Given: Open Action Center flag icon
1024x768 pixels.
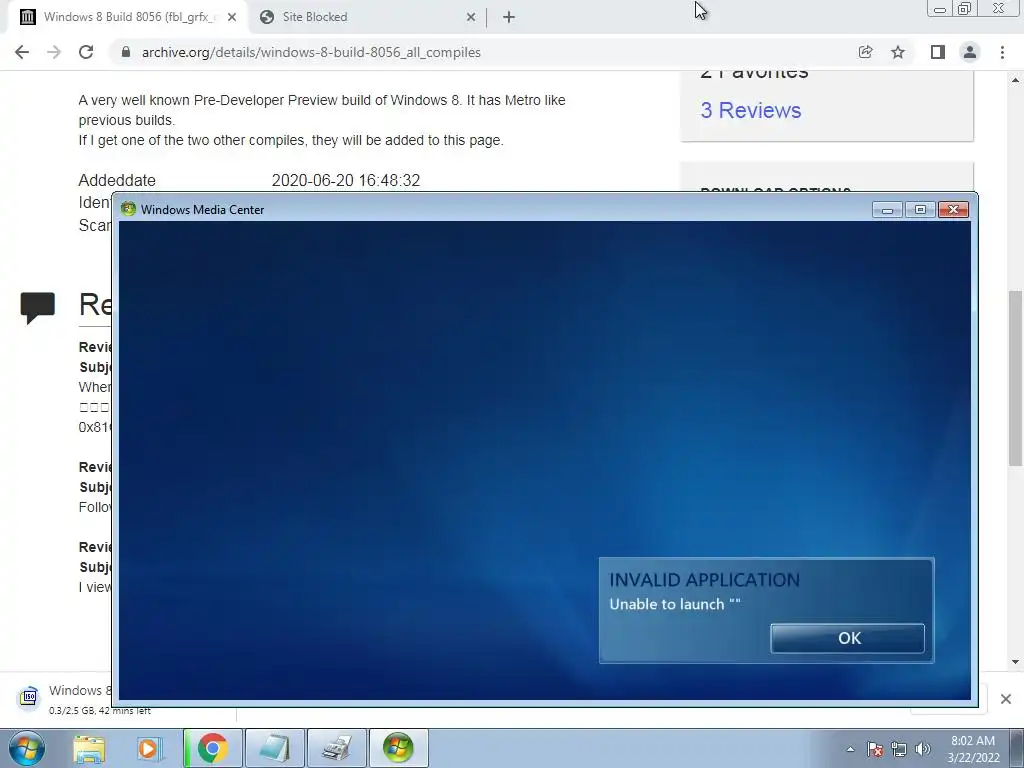Looking at the screenshot, I should coord(875,749).
